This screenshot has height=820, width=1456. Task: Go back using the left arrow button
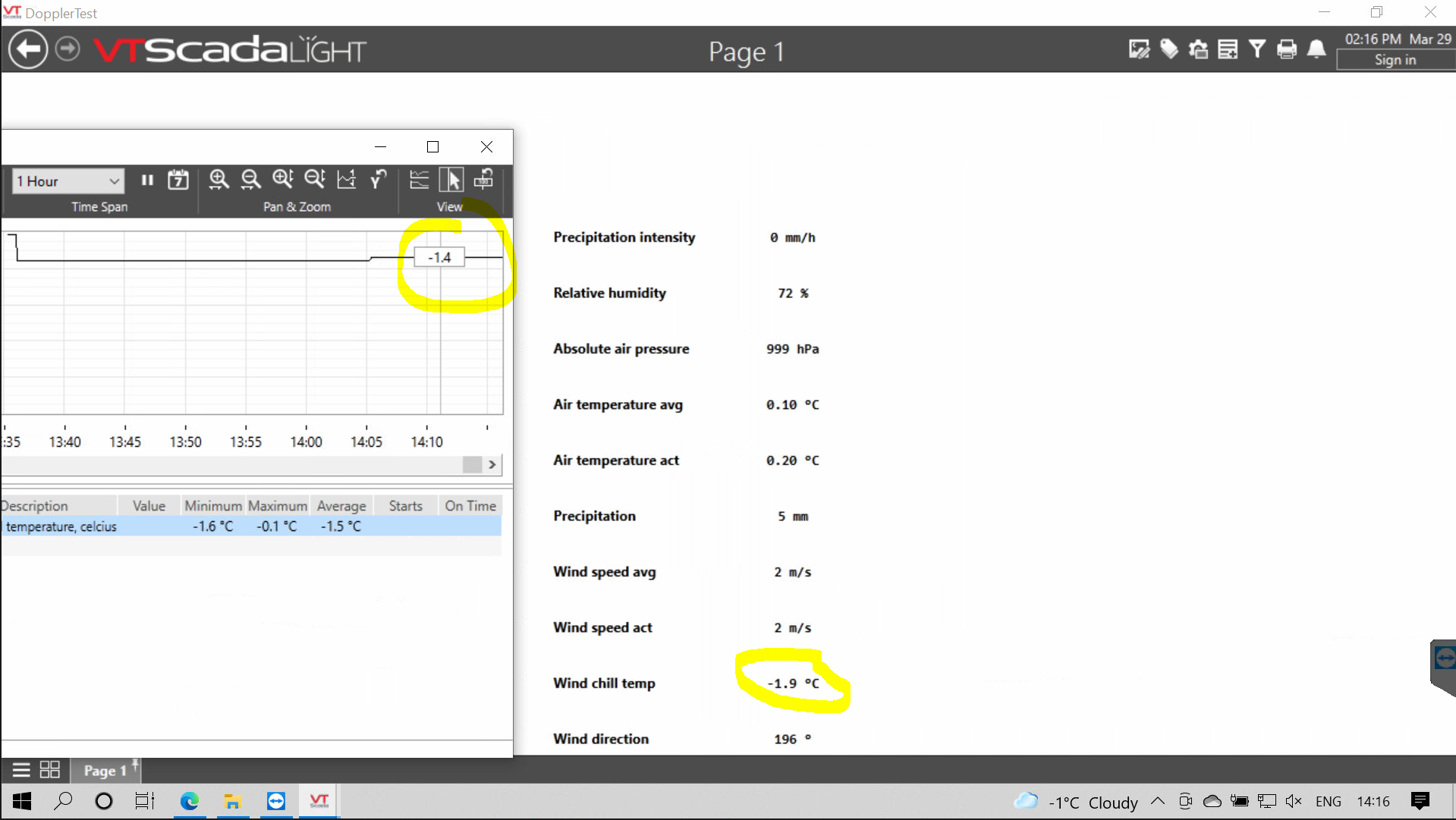(28, 50)
